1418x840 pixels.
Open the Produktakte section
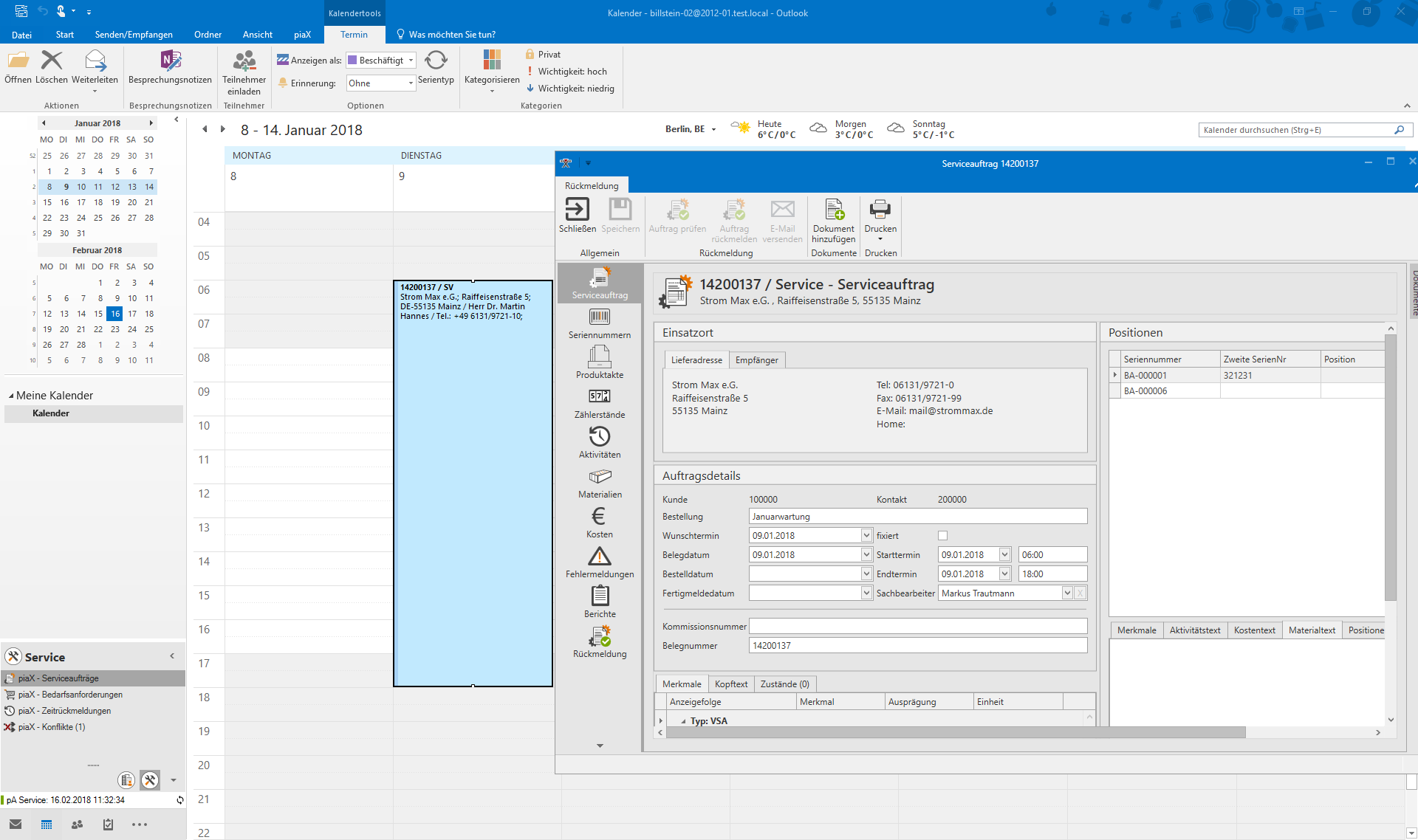[600, 364]
